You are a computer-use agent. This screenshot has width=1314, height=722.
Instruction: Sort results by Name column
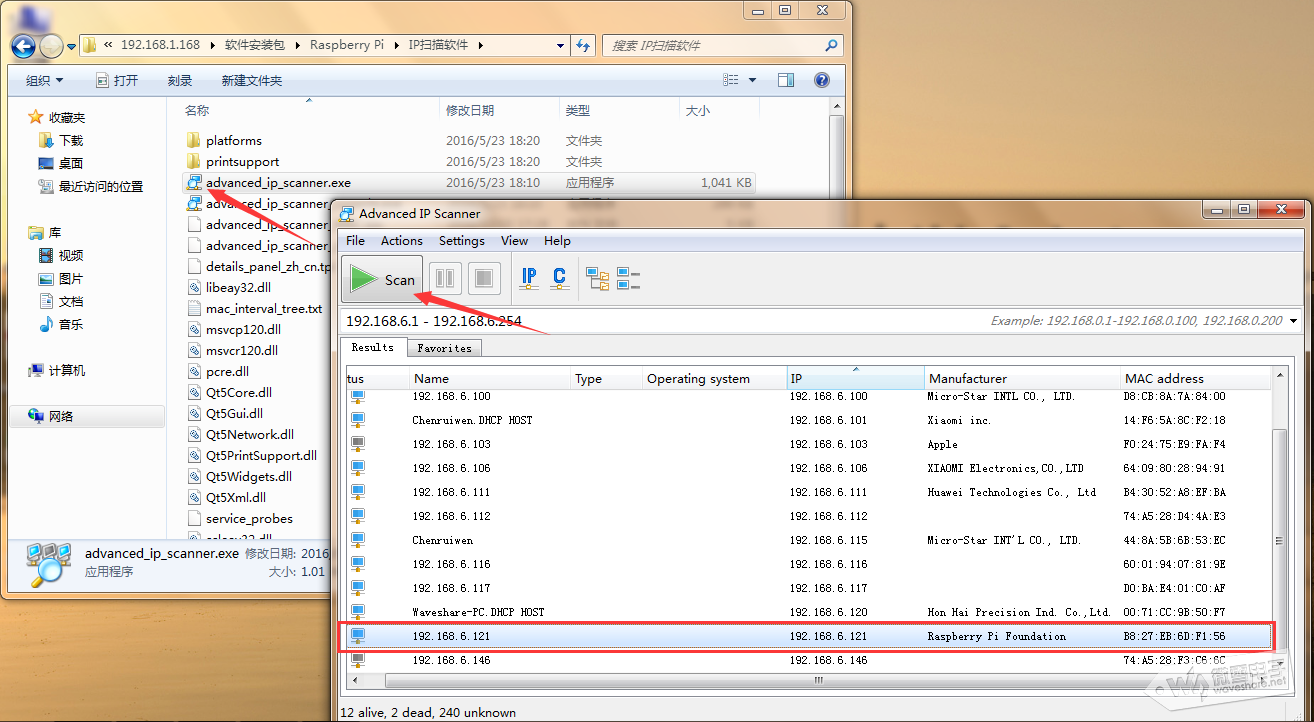point(491,378)
